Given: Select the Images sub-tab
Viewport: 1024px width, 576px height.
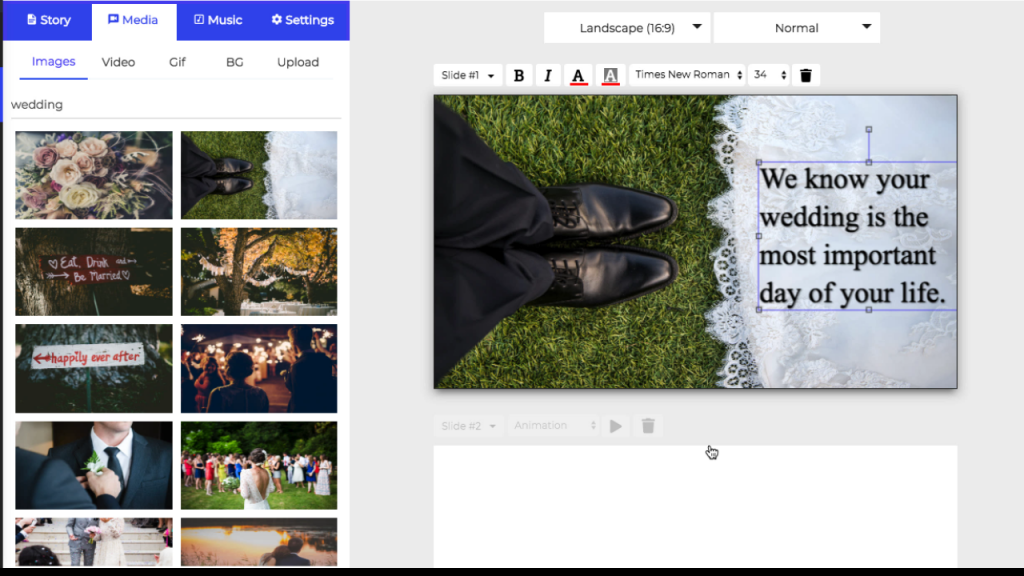Looking at the screenshot, I should (x=54, y=62).
